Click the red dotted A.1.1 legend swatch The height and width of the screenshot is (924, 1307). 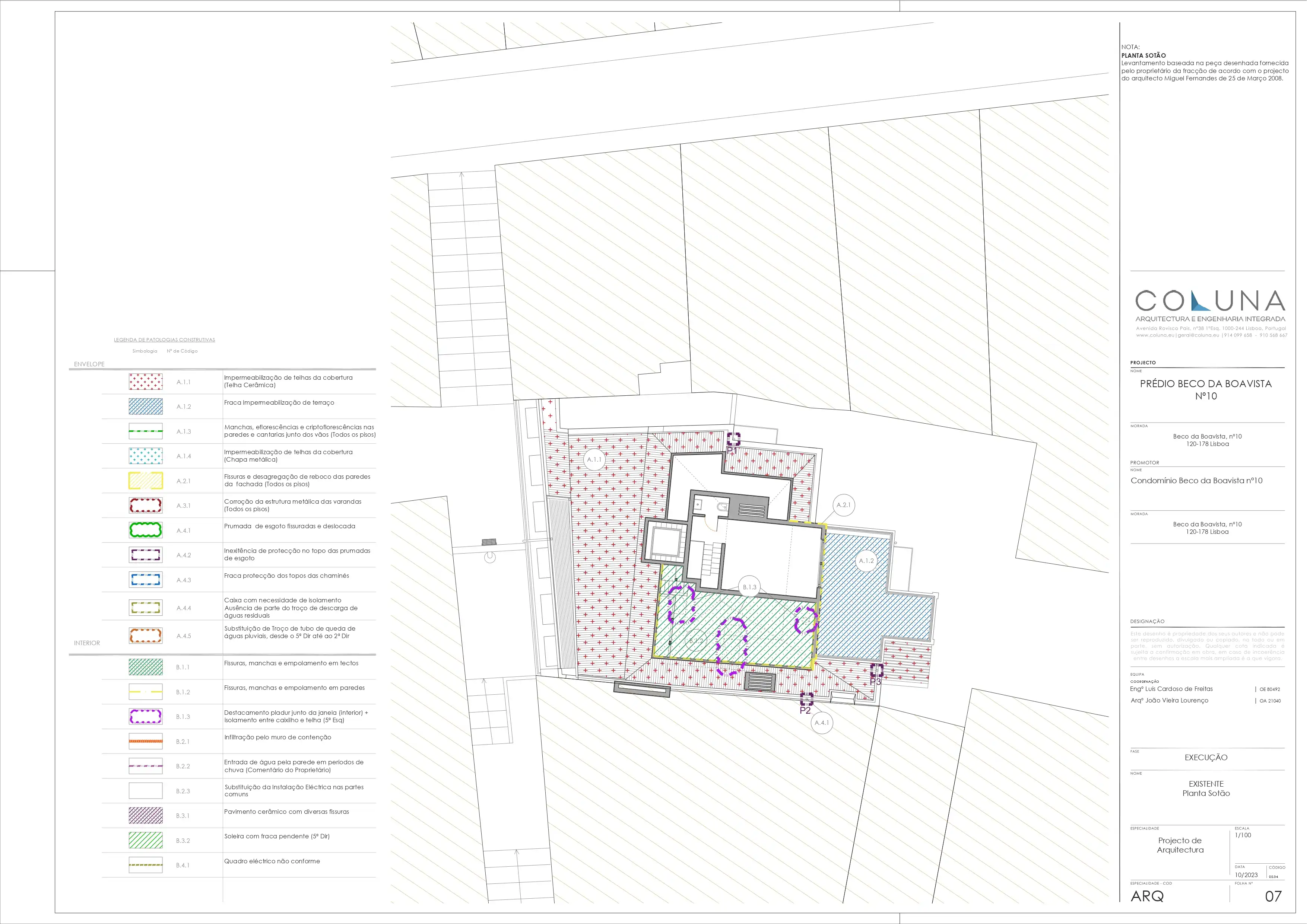146,382
